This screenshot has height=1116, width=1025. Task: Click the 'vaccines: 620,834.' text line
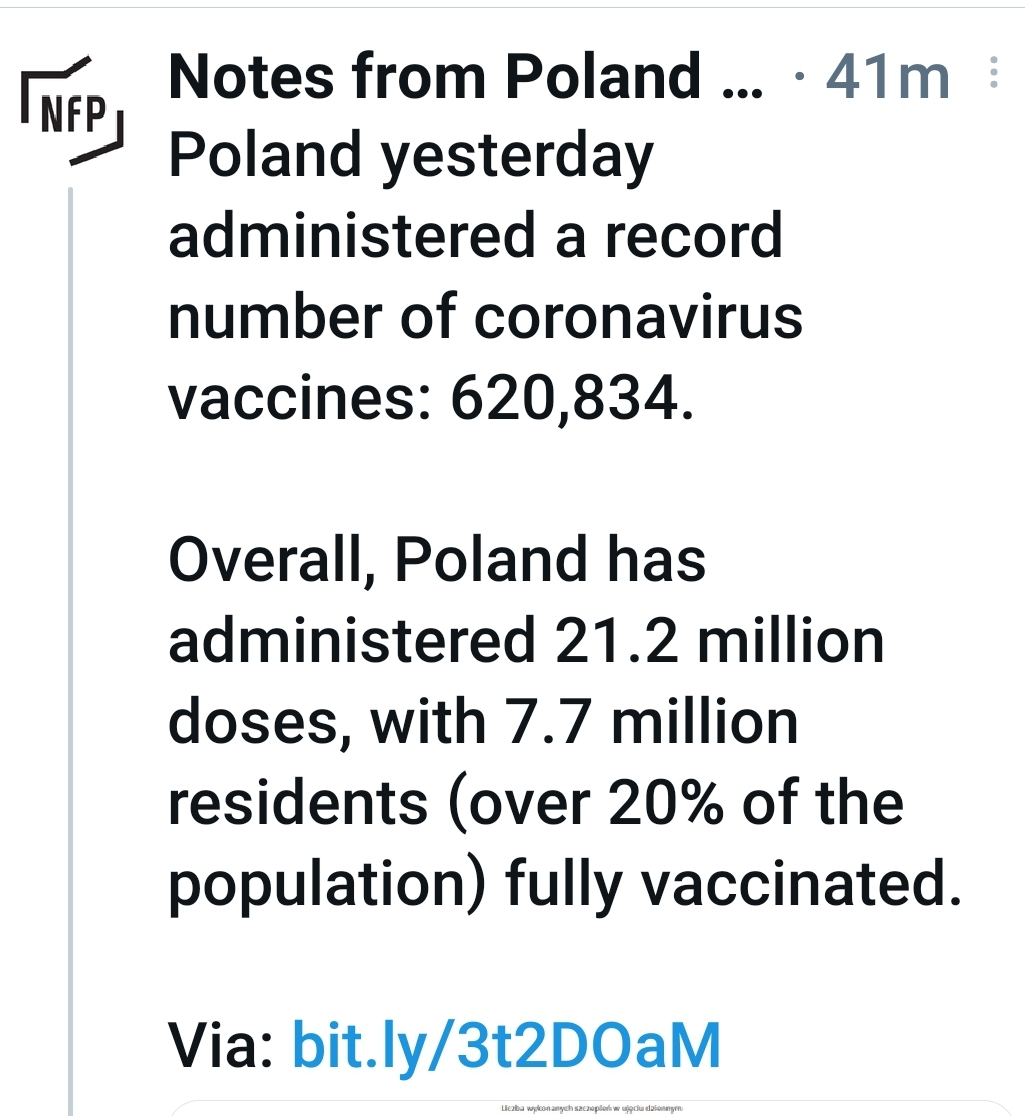[x=431, y=399]
